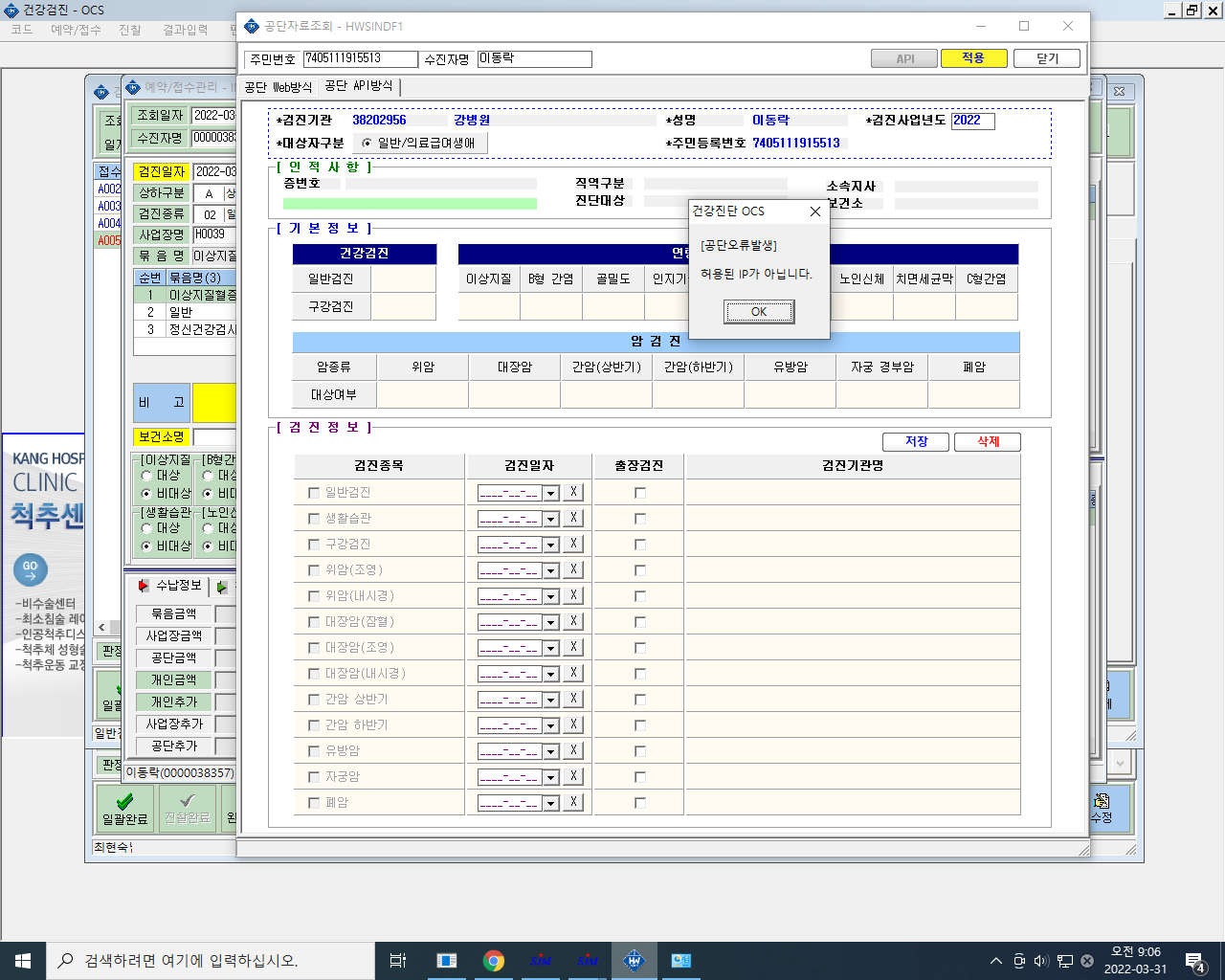Open the notification center icon

click(1194, 962)
